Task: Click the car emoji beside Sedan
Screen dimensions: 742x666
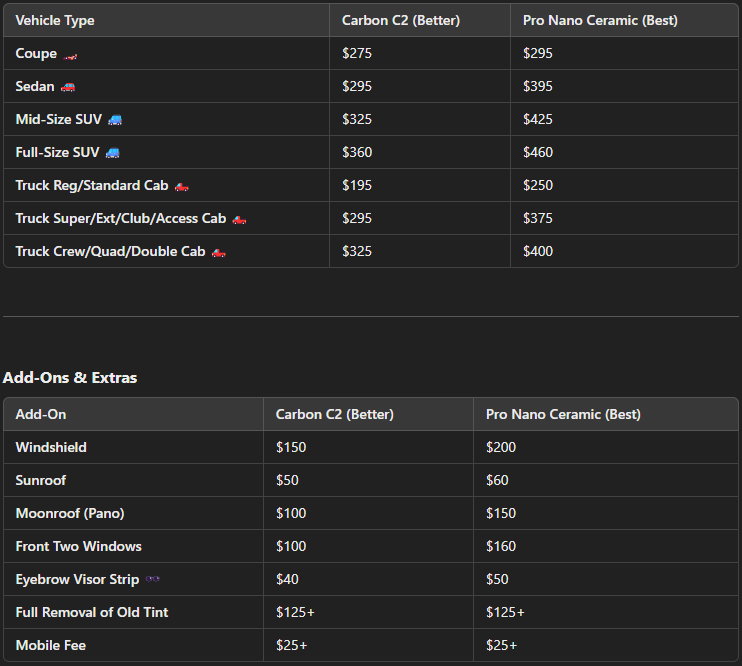Action: tap(68, 87)
